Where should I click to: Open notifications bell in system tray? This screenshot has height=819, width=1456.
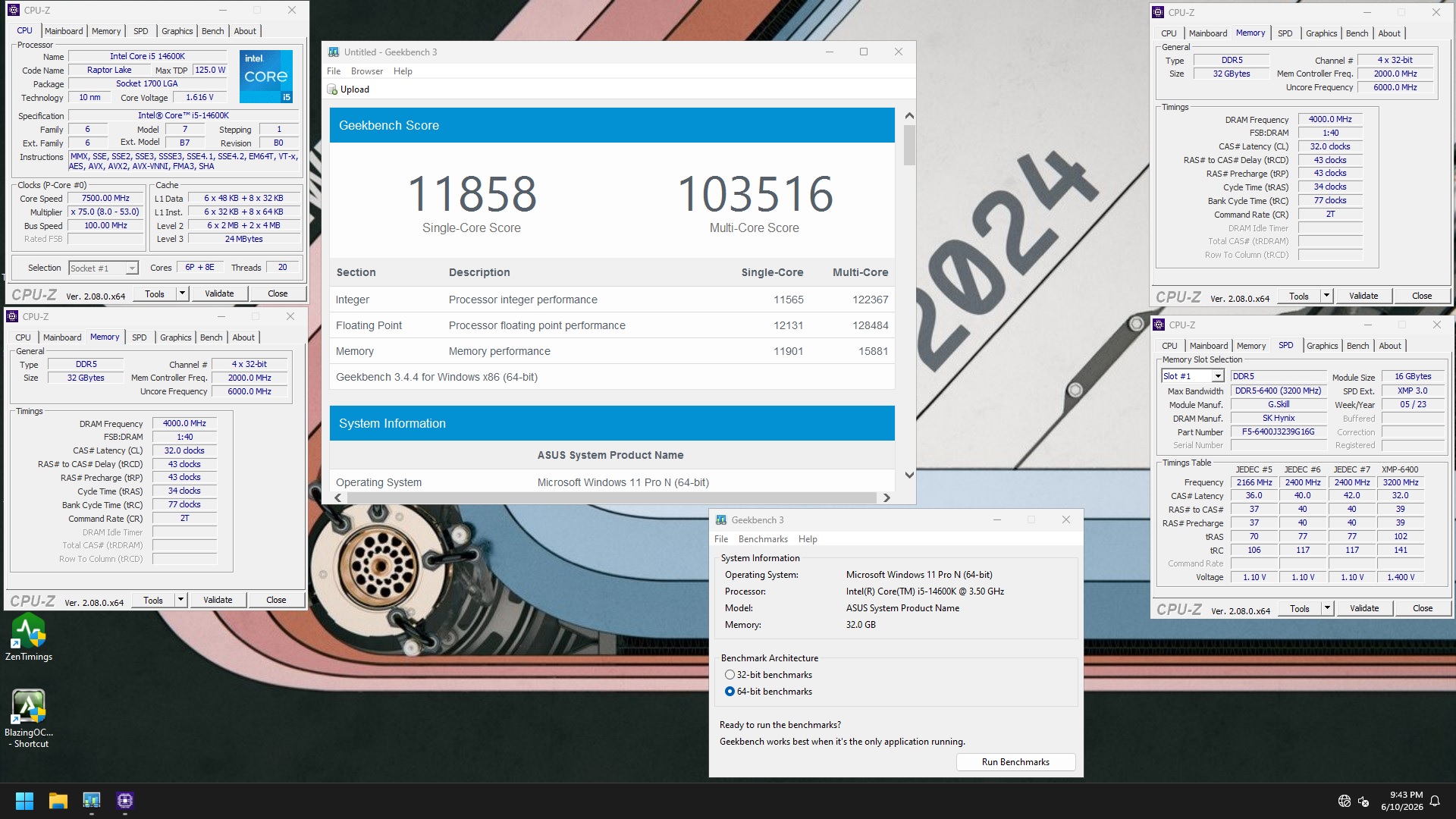tap(1435, 801)
